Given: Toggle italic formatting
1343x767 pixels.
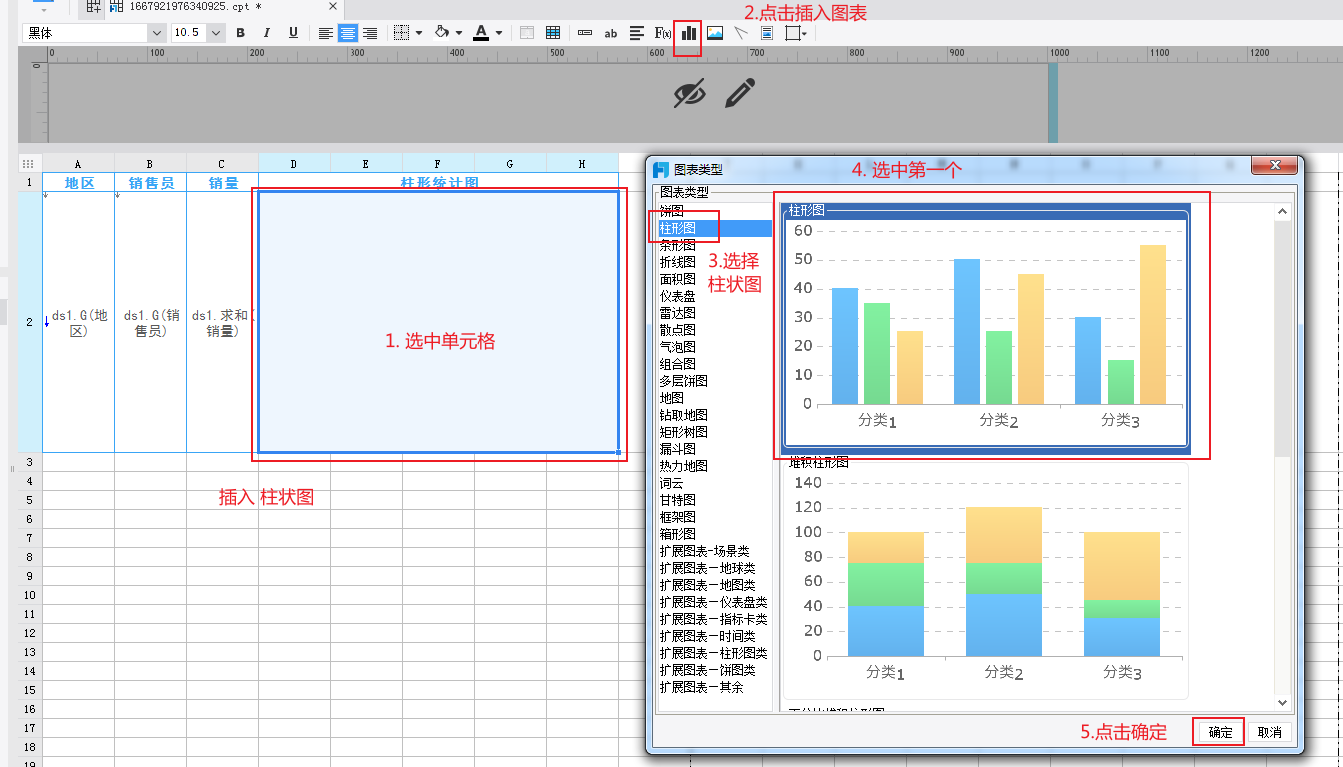Looking at the screenshot, I should coord(267,33).
